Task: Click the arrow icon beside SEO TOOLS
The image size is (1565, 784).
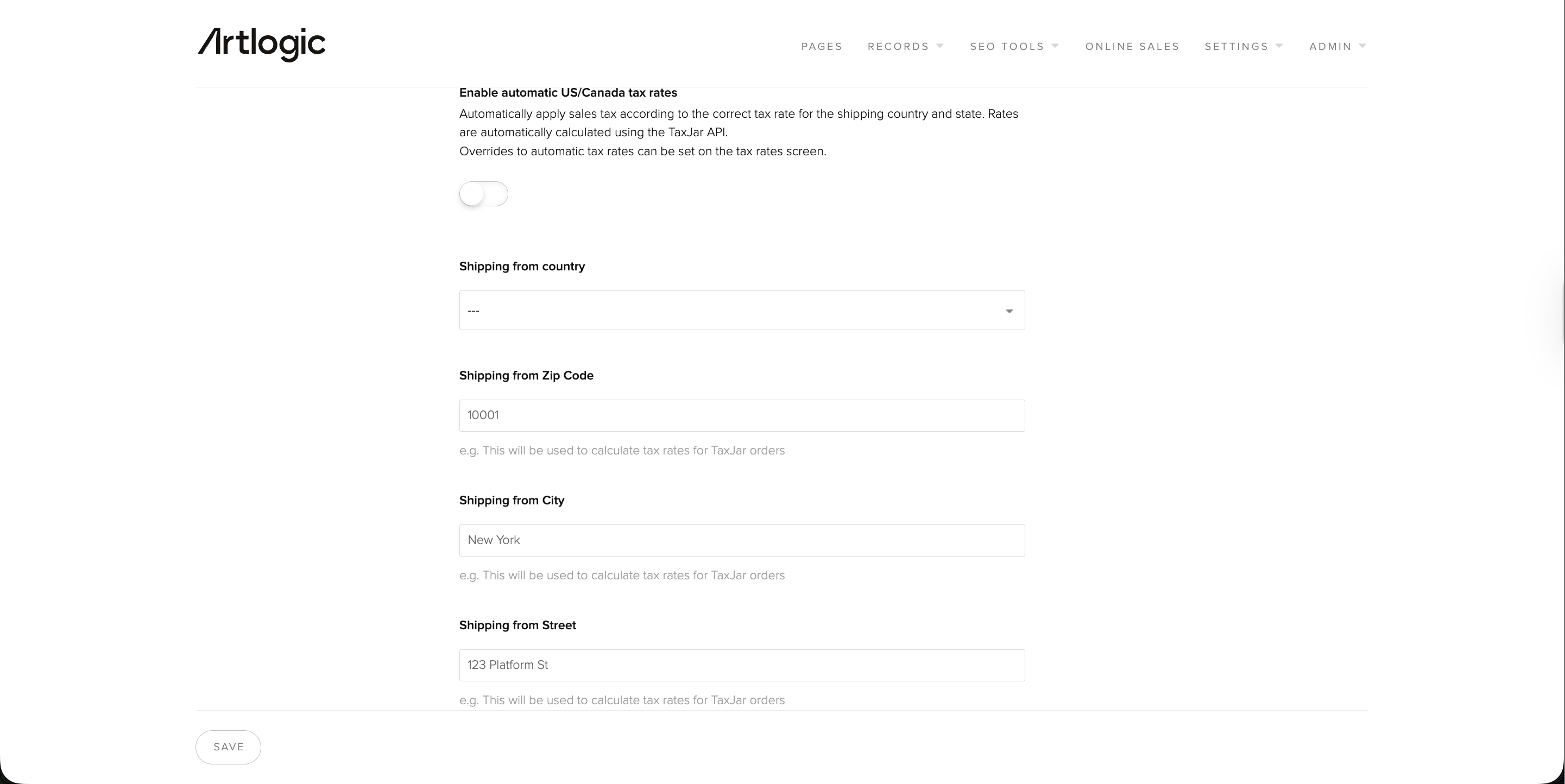Action: pyautogui.click(x=1055, y=46)
